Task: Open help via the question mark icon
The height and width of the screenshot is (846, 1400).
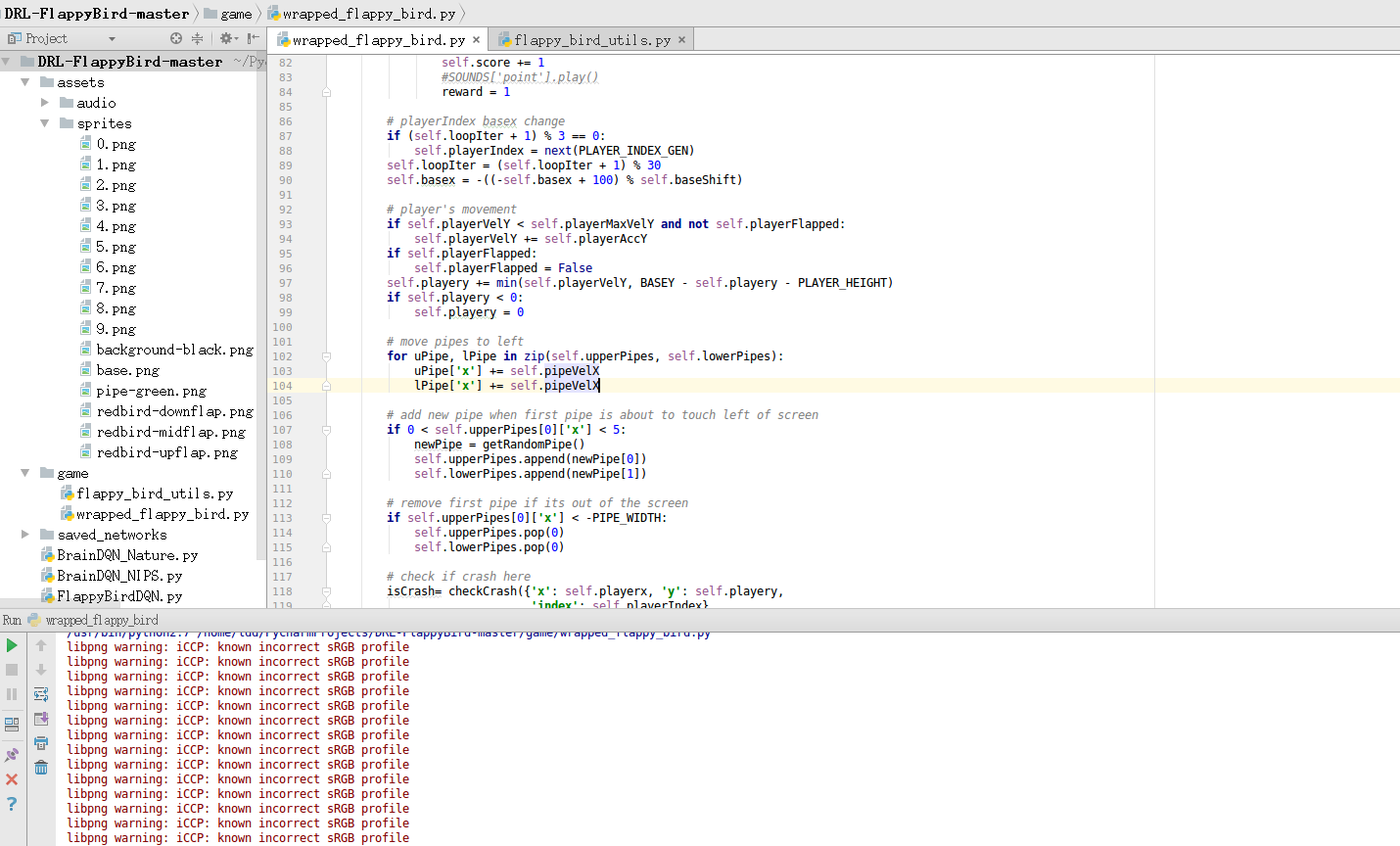Action: click(12, 804)
